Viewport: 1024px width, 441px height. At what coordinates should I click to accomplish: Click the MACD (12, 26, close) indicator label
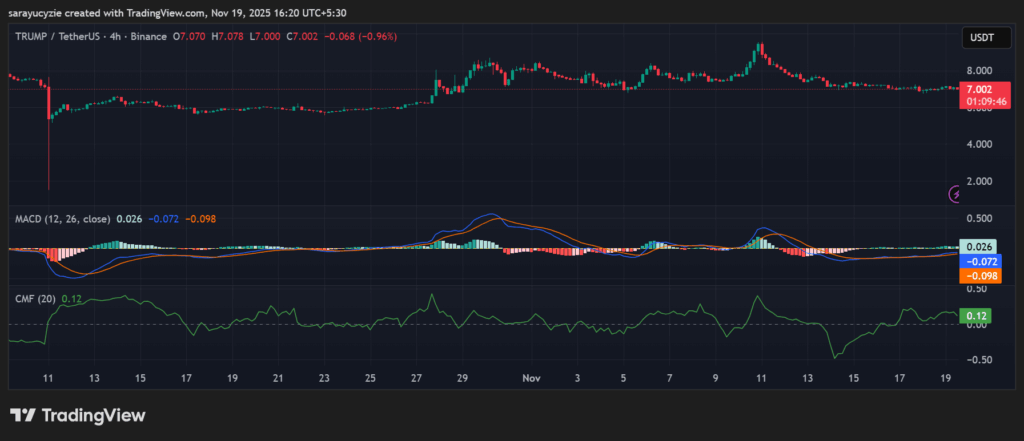(60, 219)
